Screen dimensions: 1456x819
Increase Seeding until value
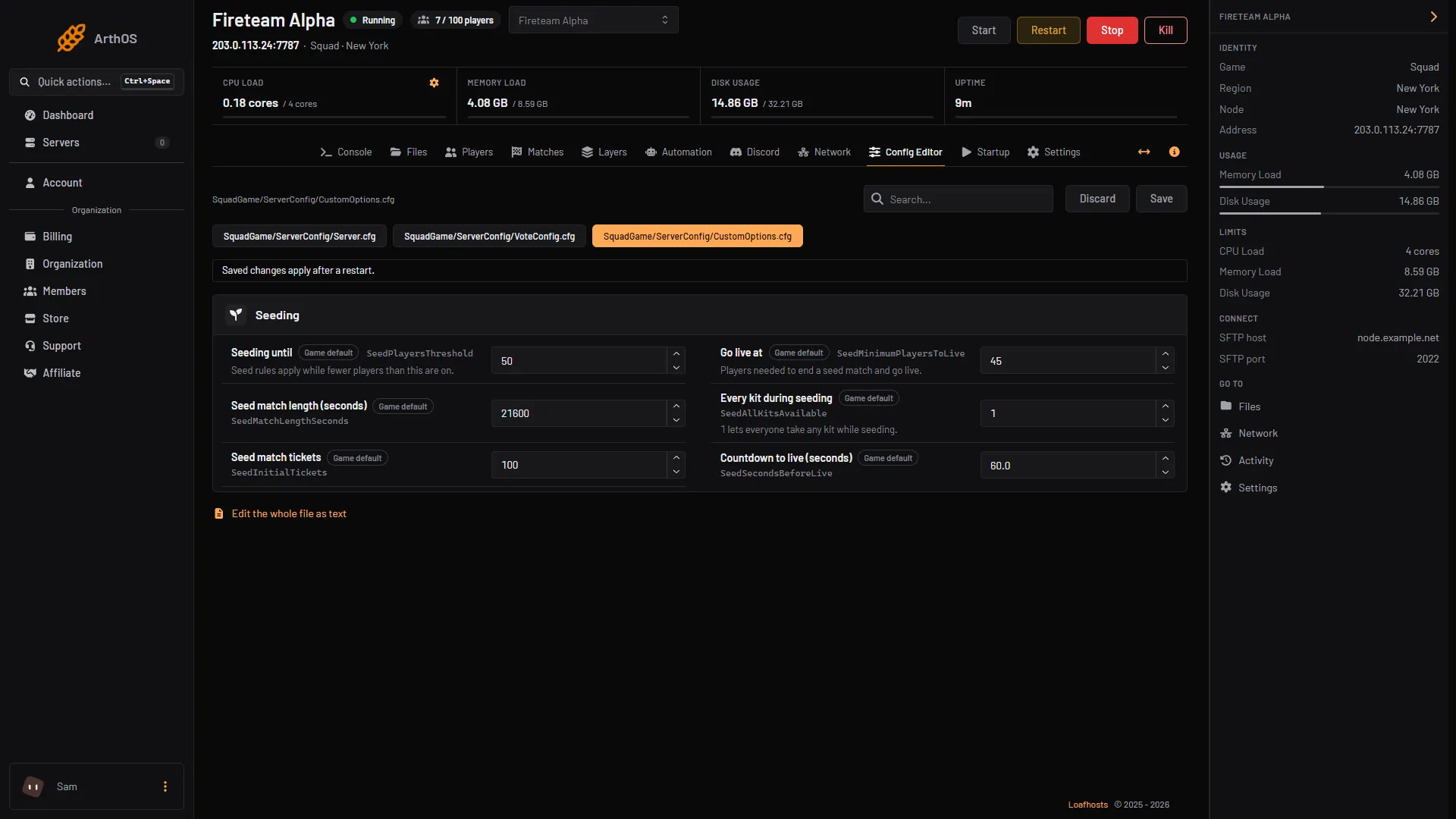[x=676, y=354]
